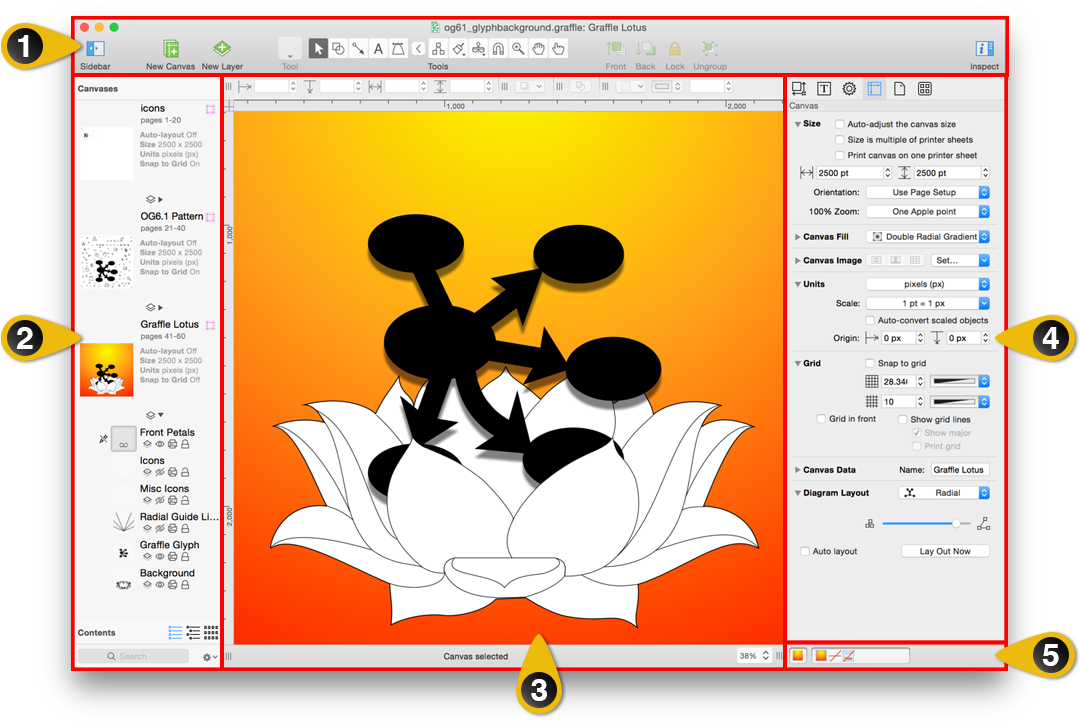Click the Lock toolbar icon
The height and width of the screenshot is (723, 1080).
pos(675,48)
